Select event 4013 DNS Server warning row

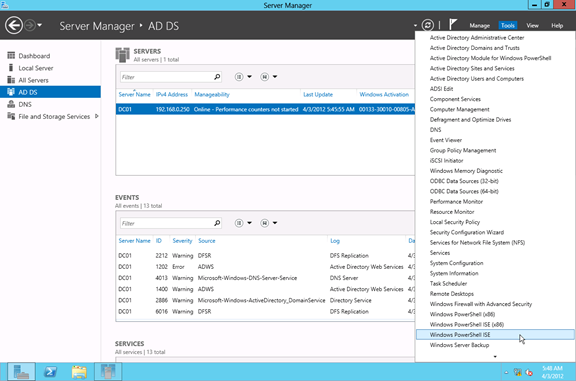click(266, 278)
